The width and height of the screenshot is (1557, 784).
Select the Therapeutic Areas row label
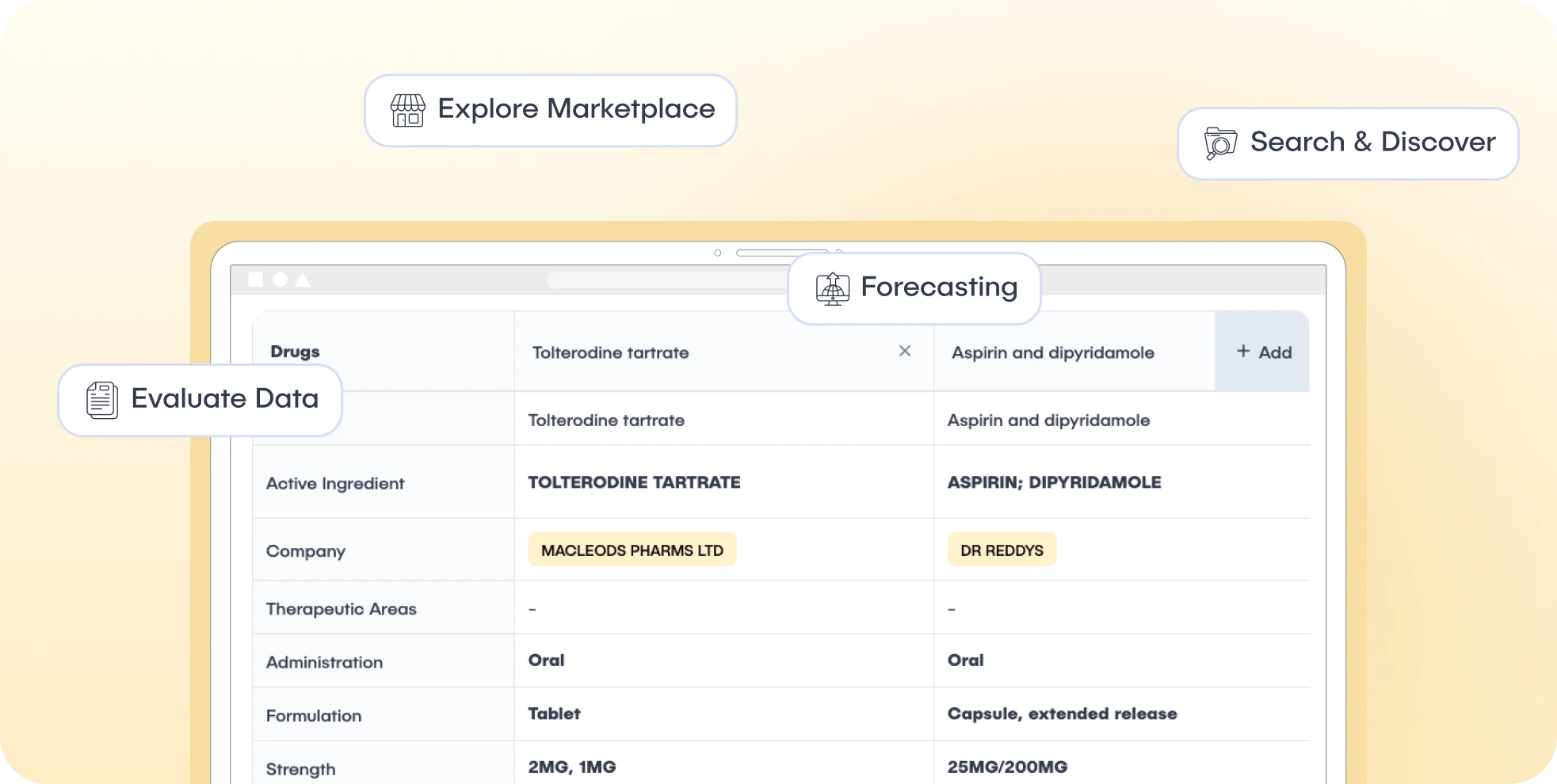coord(342,609)
